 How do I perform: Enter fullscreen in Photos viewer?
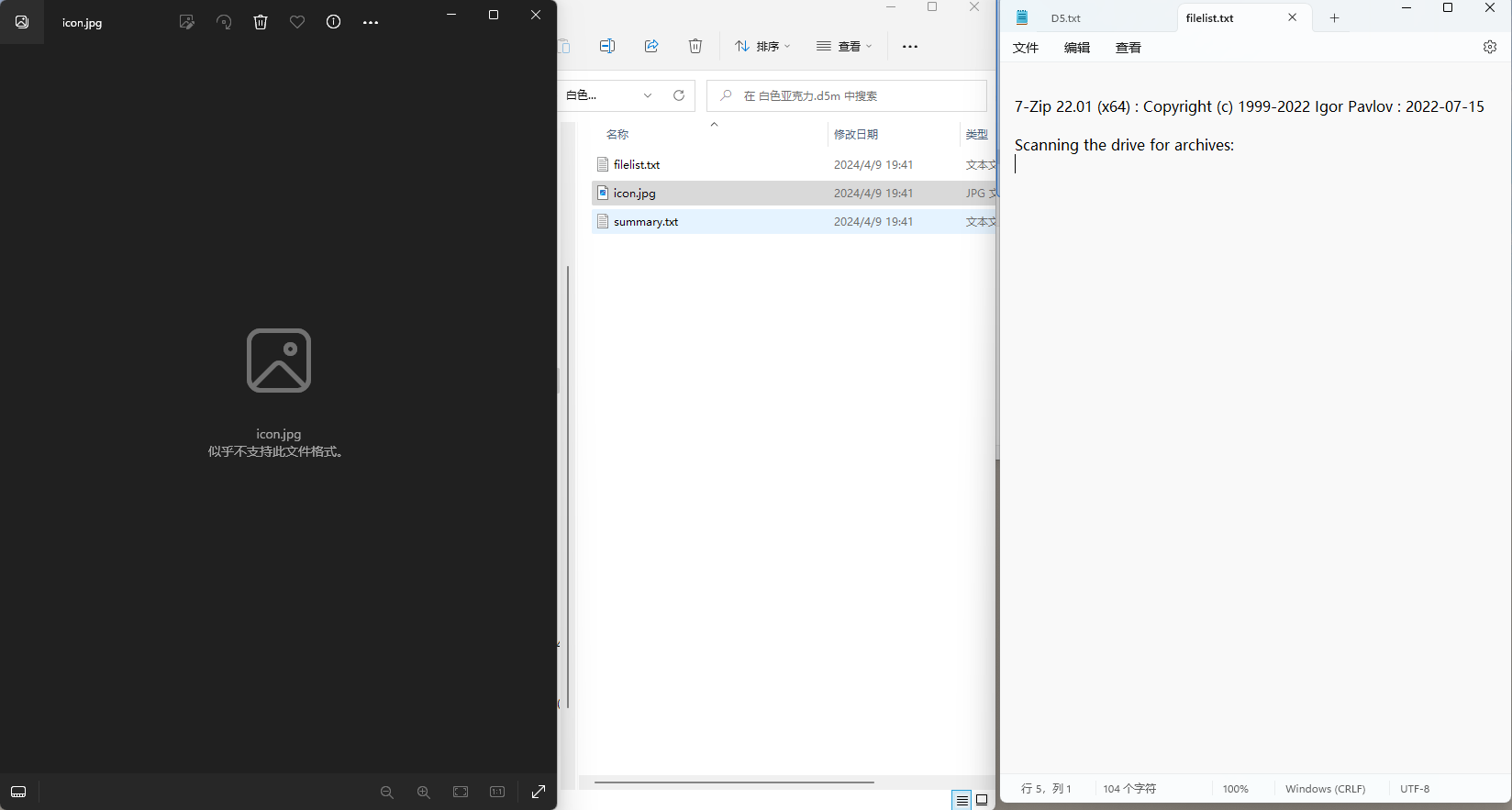tap(539, 792)
